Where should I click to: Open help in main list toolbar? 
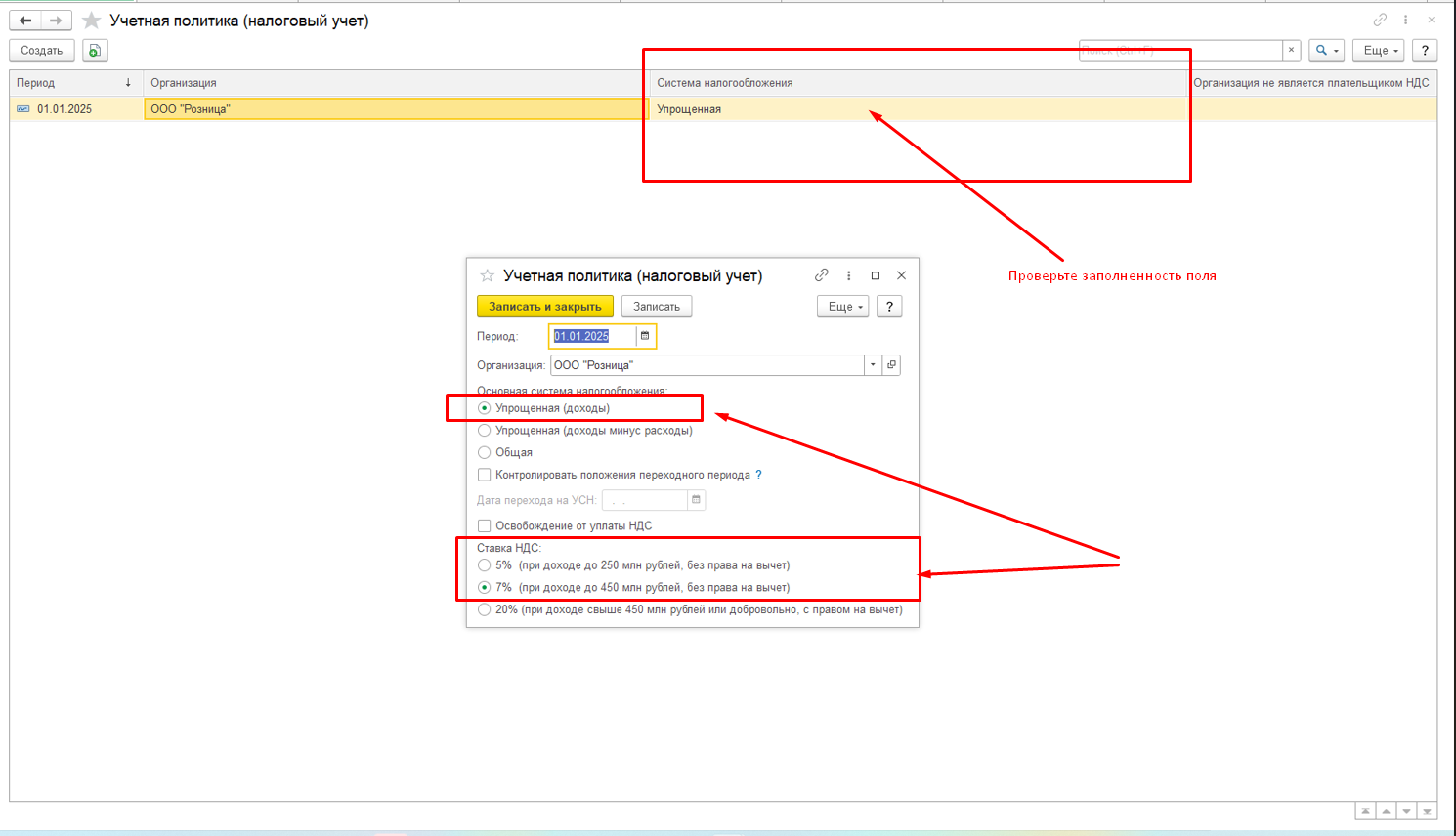pyautogui.click(x=1425, y=50)
